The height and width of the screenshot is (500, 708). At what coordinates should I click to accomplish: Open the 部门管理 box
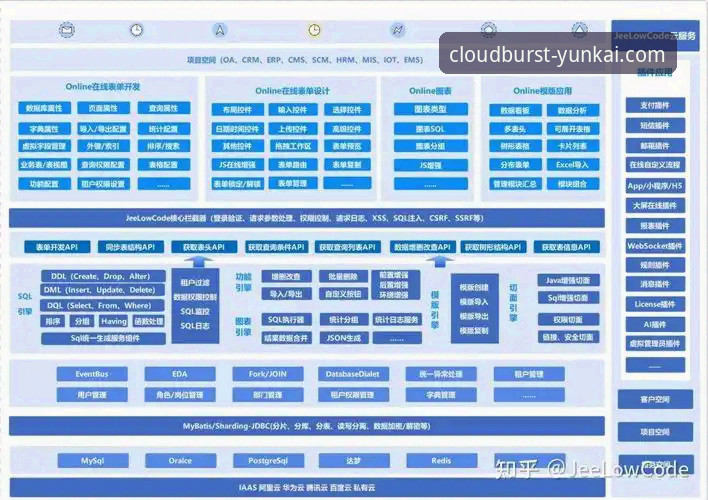[268, 395]
